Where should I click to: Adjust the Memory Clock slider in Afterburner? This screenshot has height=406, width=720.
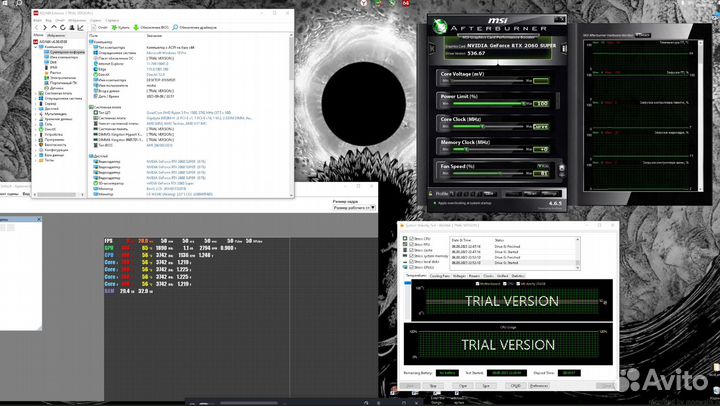pos(488,149)
